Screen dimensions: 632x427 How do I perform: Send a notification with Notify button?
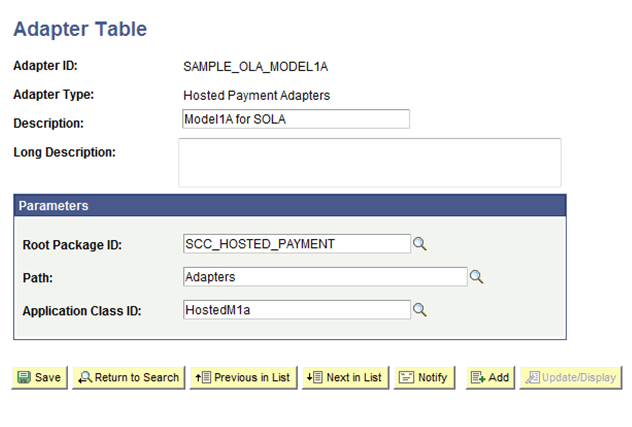[424, 378]
